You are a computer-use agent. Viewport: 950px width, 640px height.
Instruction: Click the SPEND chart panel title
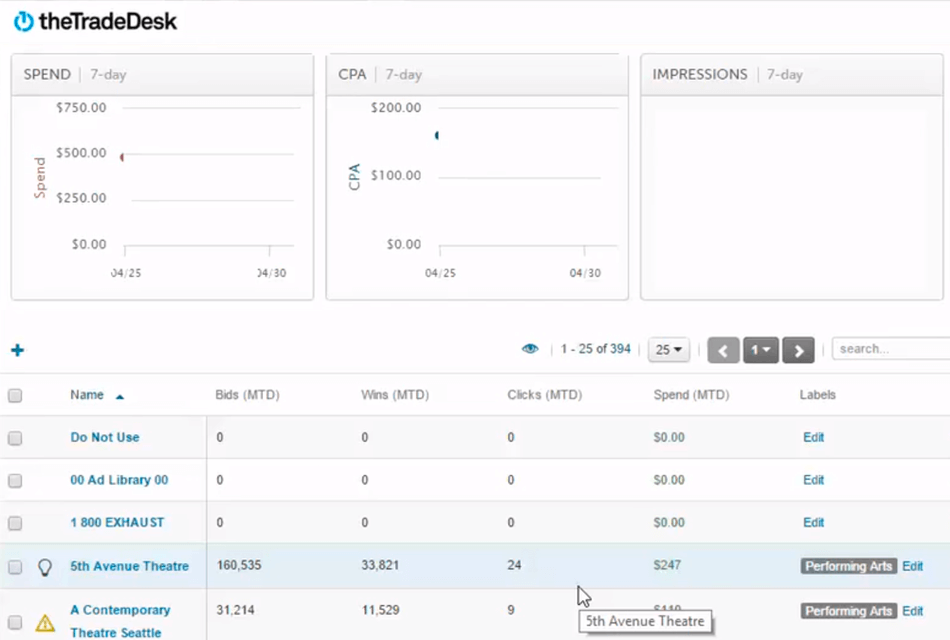point(47,74)
